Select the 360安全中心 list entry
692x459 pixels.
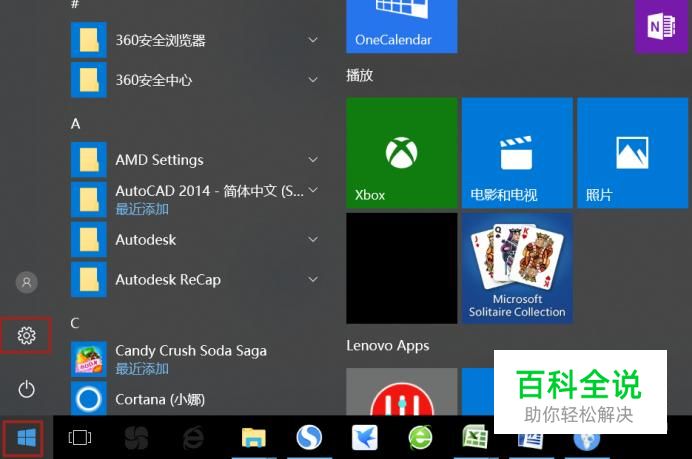[x=195, y=80]
